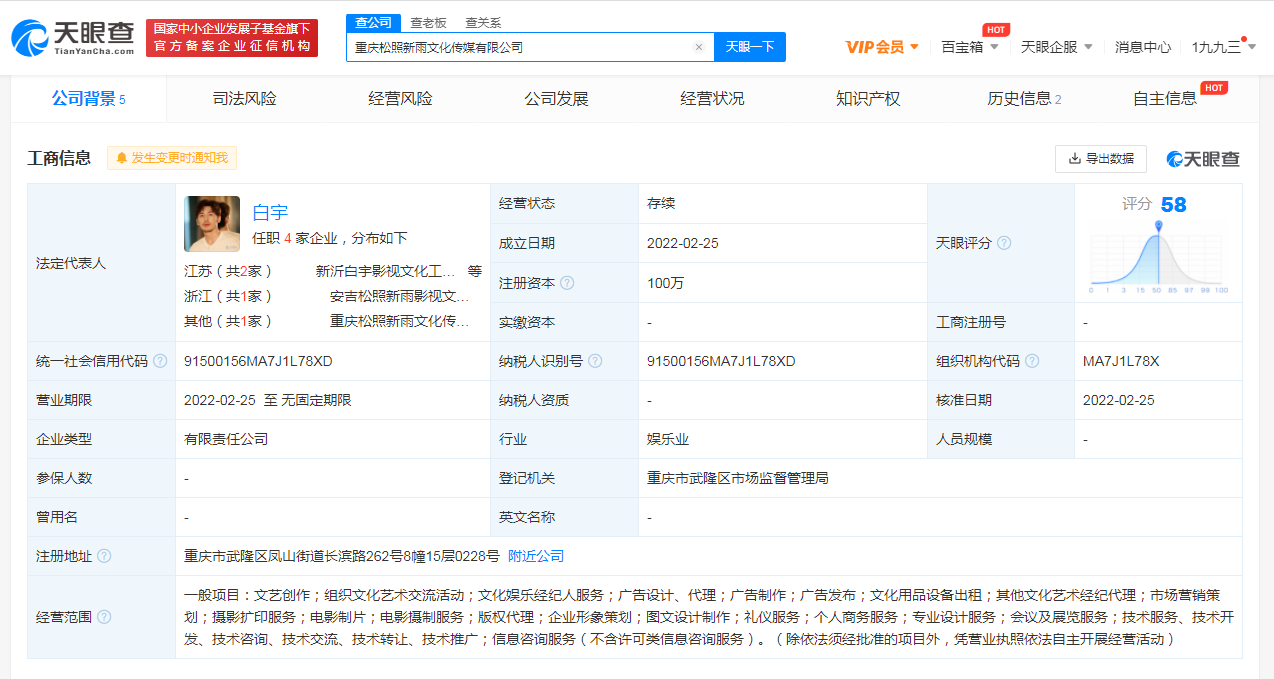The width and height of the screenshot is (1274, 679).
Task: Click the TianYanCha logo in header
Action: click(x=73, y=38)
